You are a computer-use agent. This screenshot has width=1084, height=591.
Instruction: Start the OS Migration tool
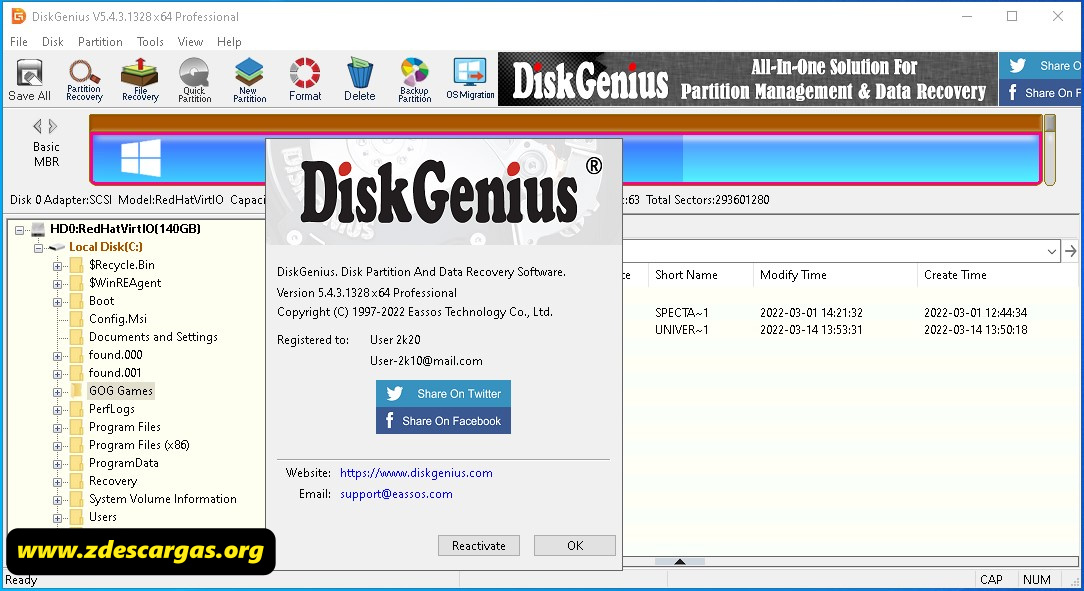point(470,79)
